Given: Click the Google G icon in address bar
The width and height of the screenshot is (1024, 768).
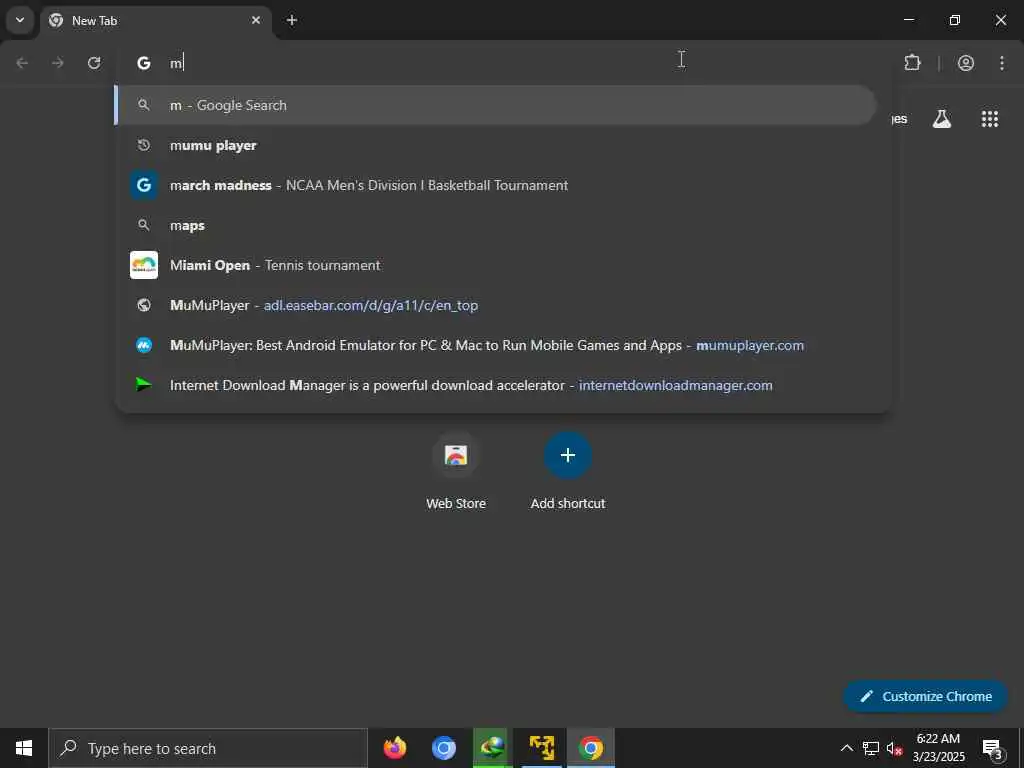Looking at the screenshot, I should click(x=144, y=63).
